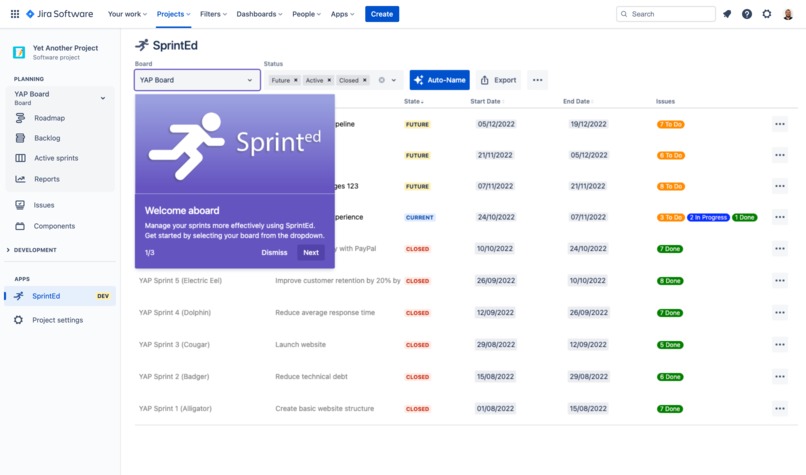Click the Create basic website structure goal
806x475 pixels.
pos(324,408)
